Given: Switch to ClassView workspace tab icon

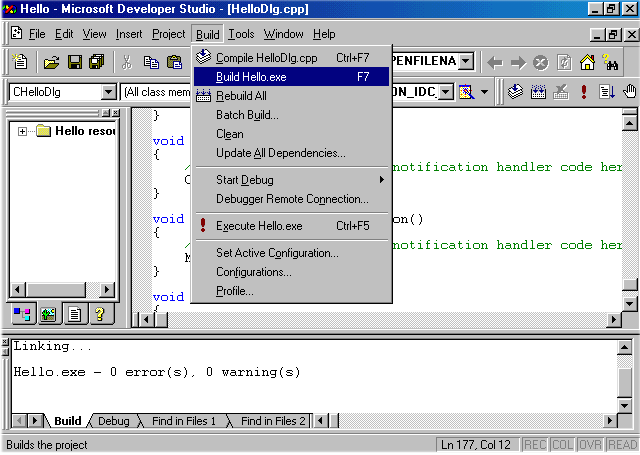Looking at the screenshot, I should pyautogui.click(x=22, y=314).
